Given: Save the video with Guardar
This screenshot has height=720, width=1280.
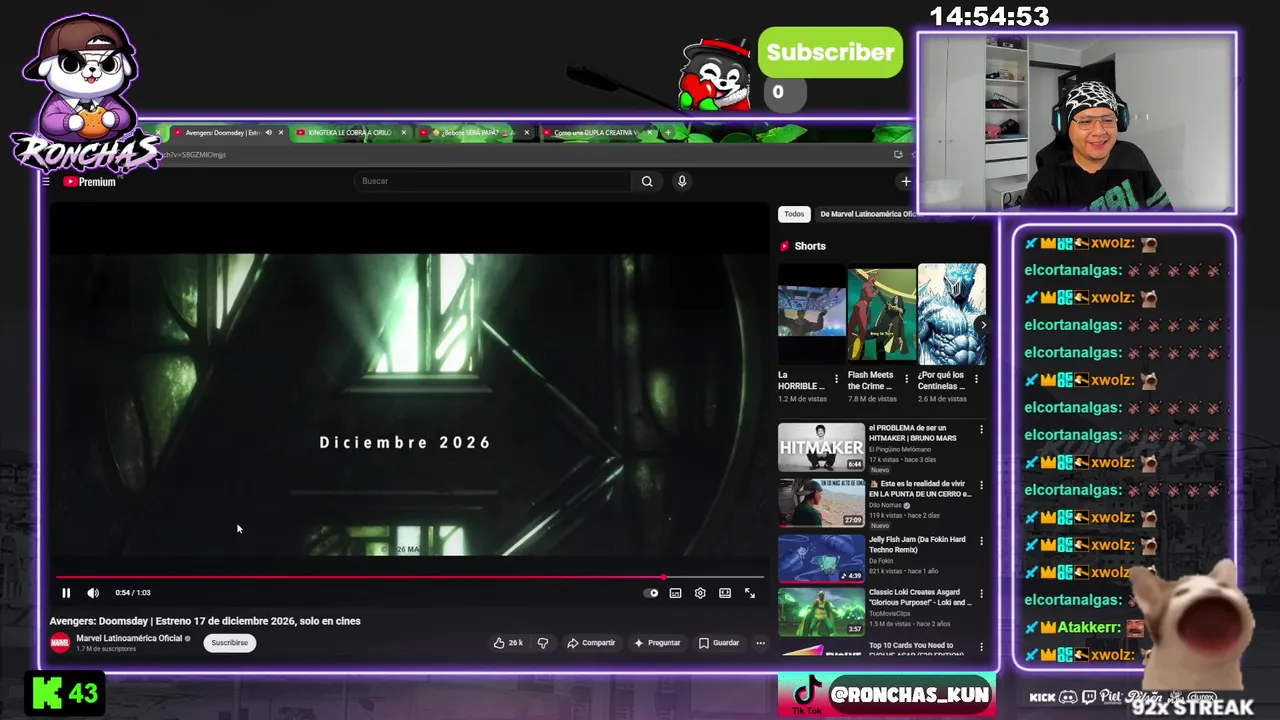Looking at the screenshot, I should [x=719, y=643].
